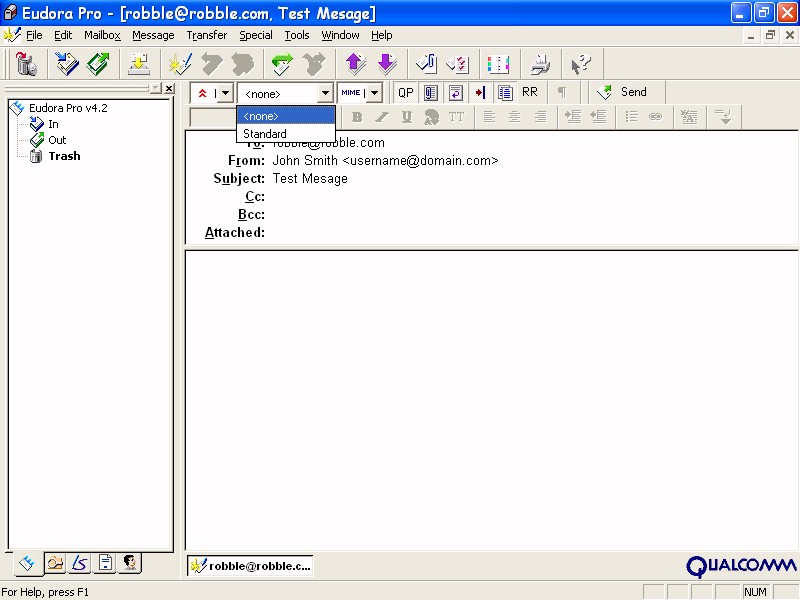
Task: Toggle Tabs in Body button
Action: pyautogui.click(x=480, y=92)
